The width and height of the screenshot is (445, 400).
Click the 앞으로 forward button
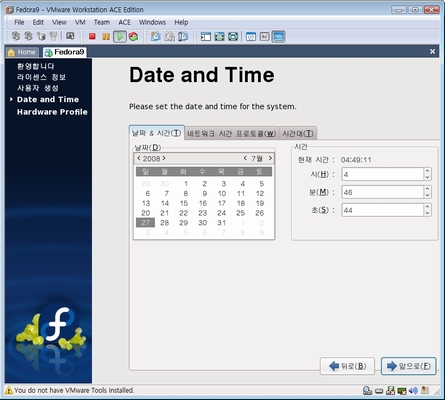408,366
